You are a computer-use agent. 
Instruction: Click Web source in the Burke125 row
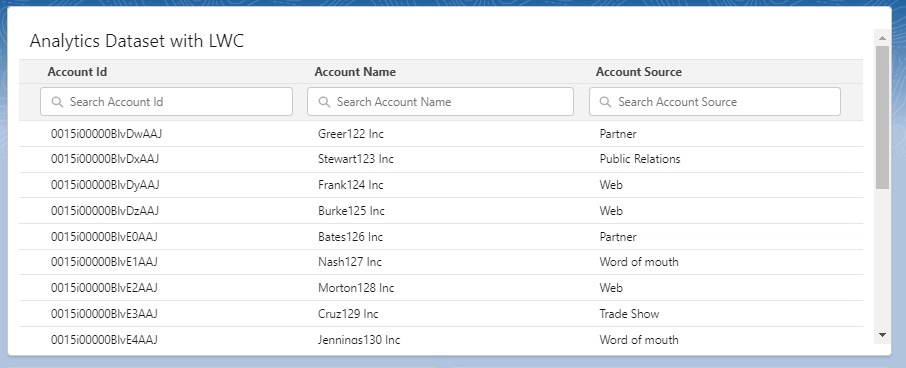[x=611, y=211]
